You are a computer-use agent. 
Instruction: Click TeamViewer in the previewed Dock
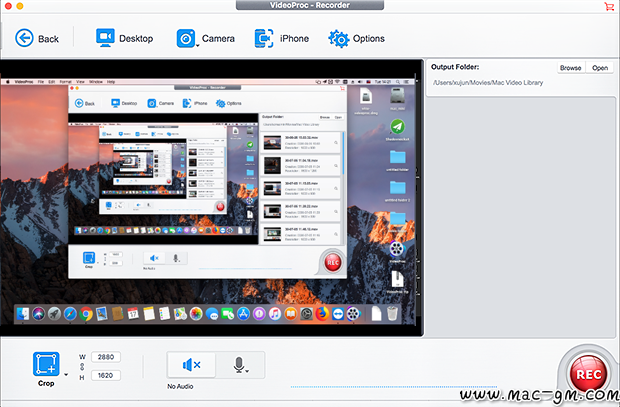[338, 314]
